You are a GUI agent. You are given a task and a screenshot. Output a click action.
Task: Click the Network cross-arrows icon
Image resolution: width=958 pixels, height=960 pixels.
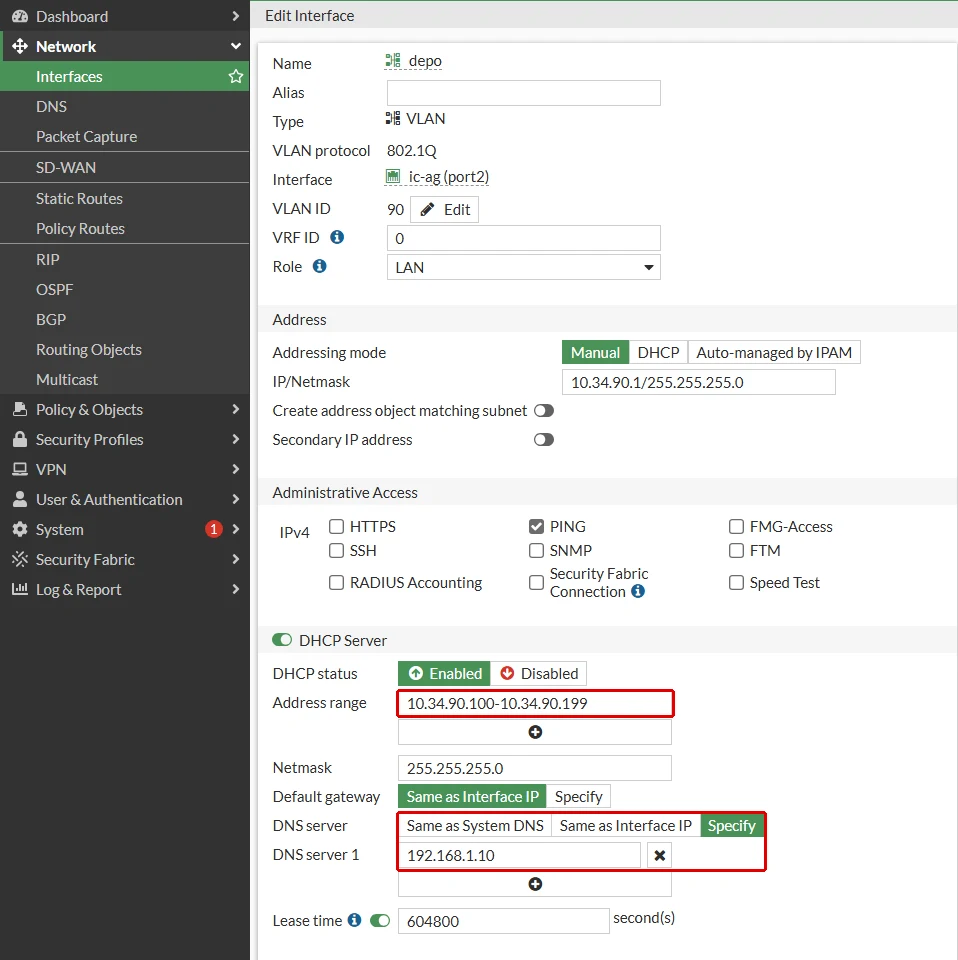tap(20, 47)
